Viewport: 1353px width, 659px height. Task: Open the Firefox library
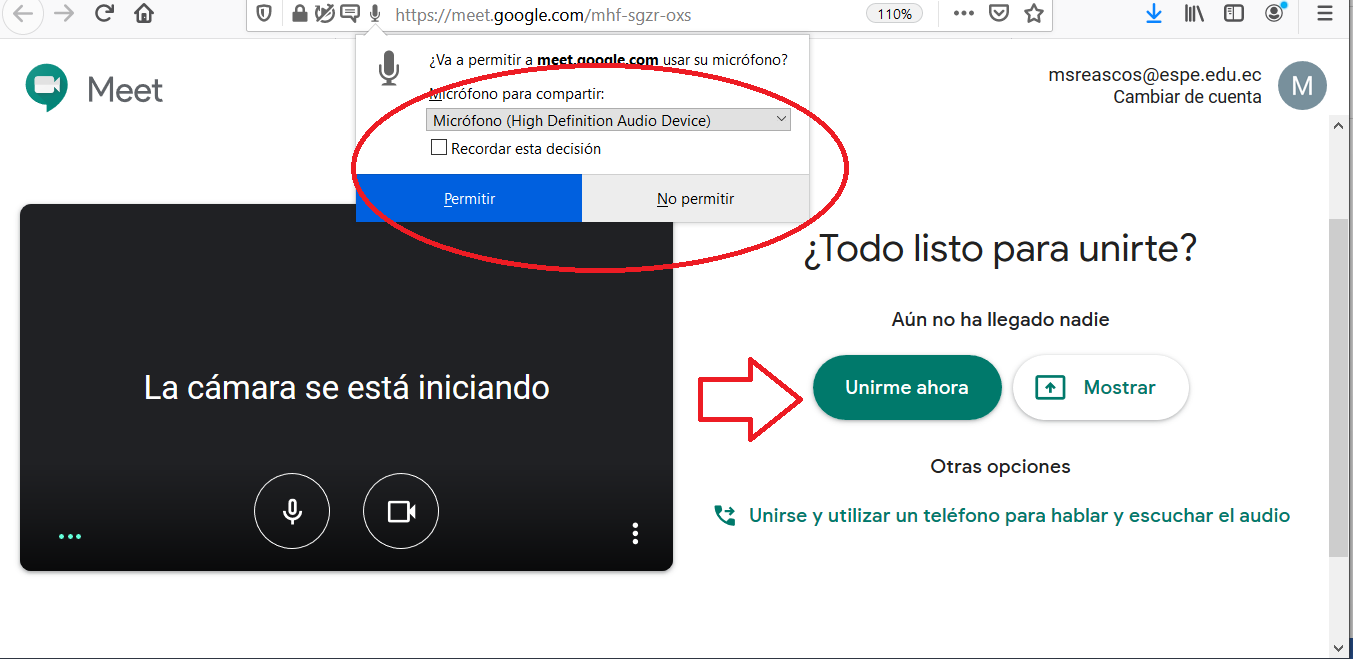(x=1194, y=14)
